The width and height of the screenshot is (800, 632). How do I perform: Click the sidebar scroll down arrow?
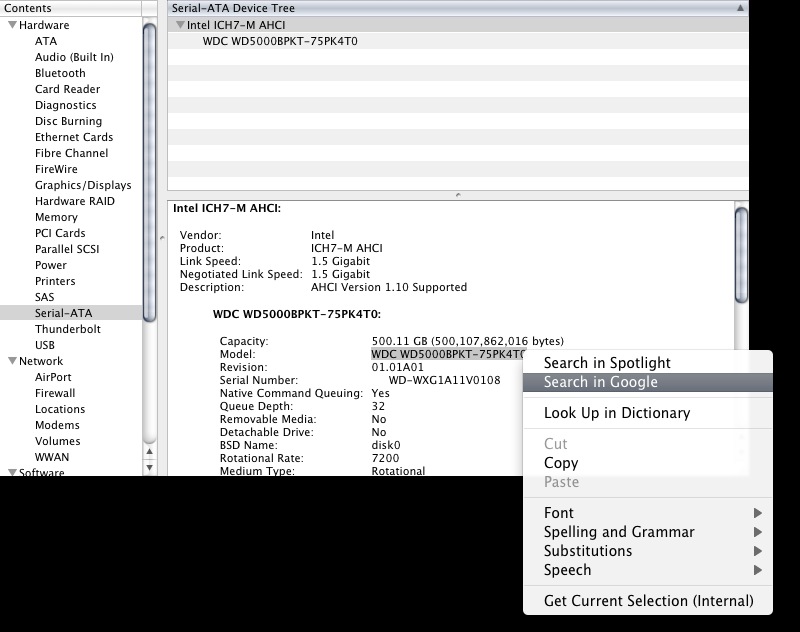tap(149, 467)
